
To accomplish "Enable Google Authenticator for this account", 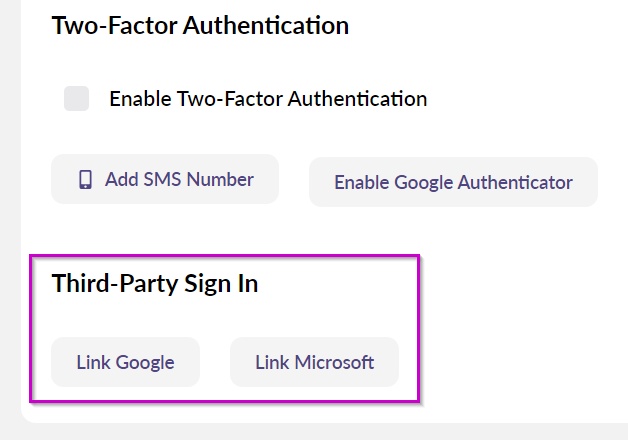I will (x=453, y=182).
